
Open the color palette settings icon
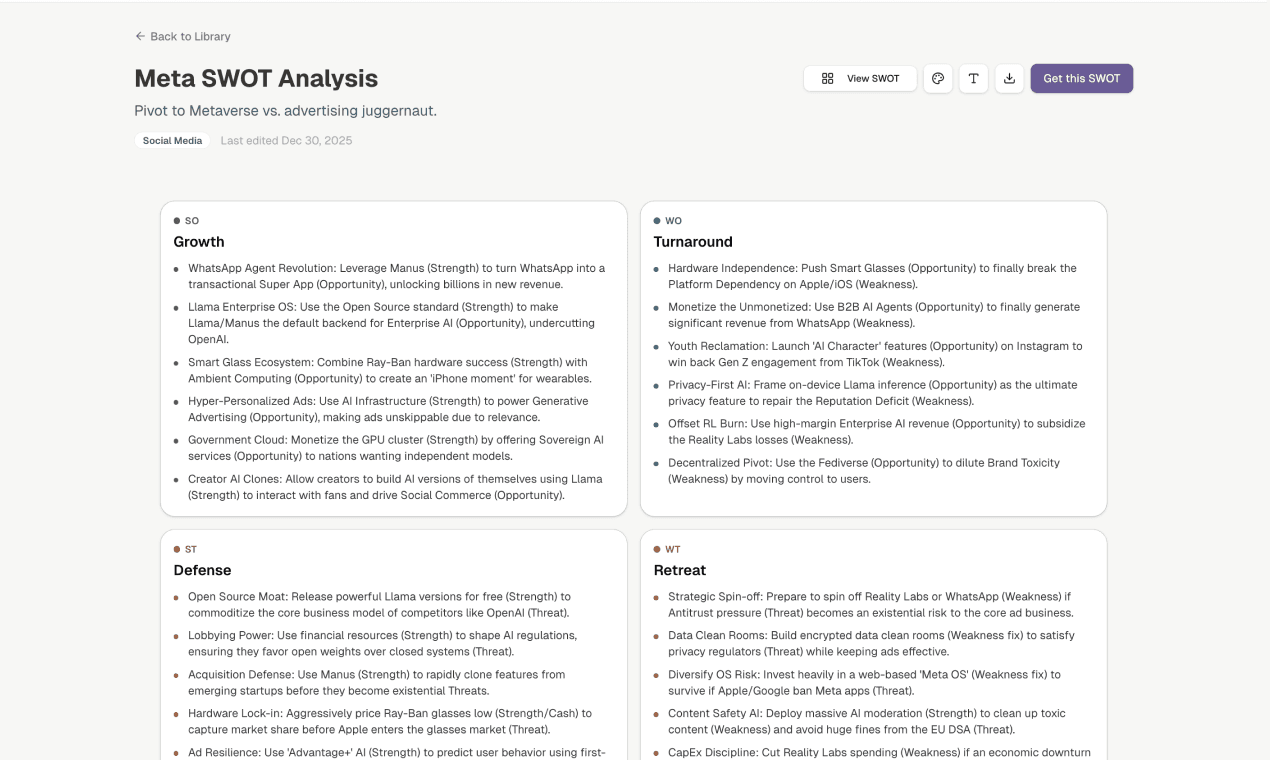[x=937, y=78]
